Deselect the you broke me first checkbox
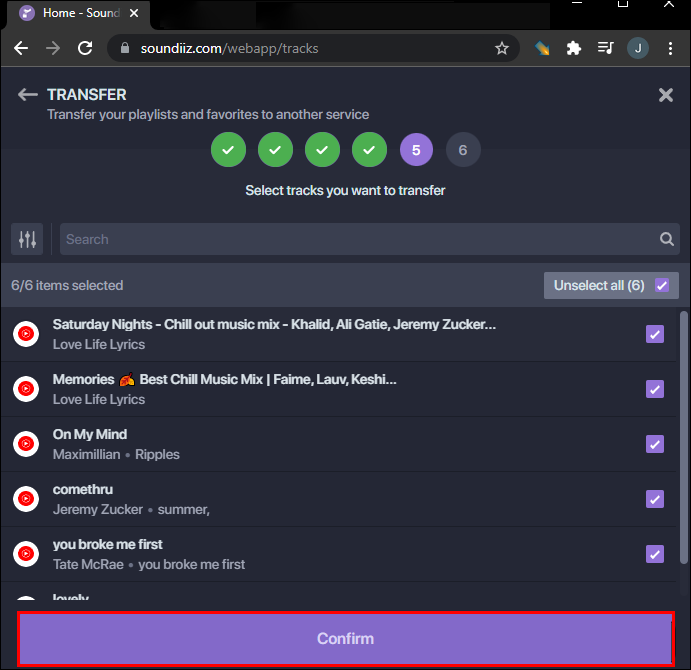691x670 pixels. 655,554
